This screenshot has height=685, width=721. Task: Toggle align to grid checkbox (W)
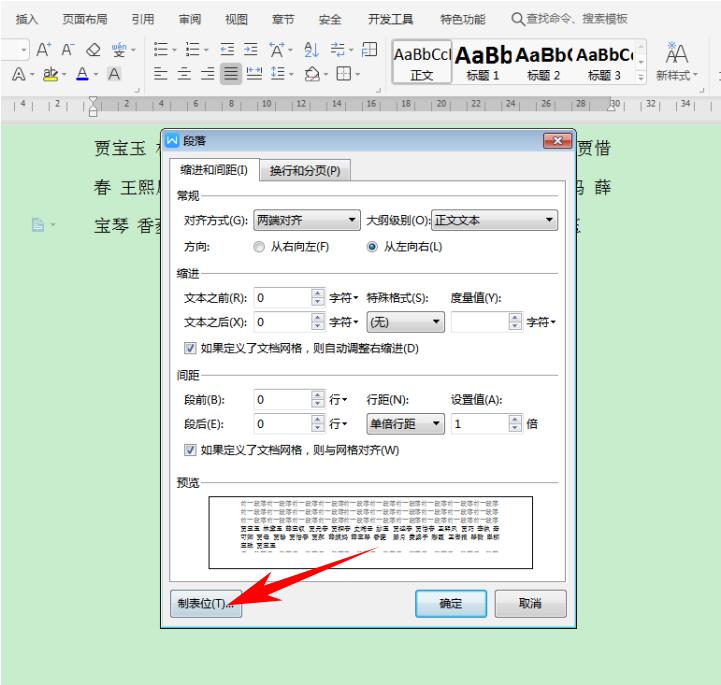(190, 450)
